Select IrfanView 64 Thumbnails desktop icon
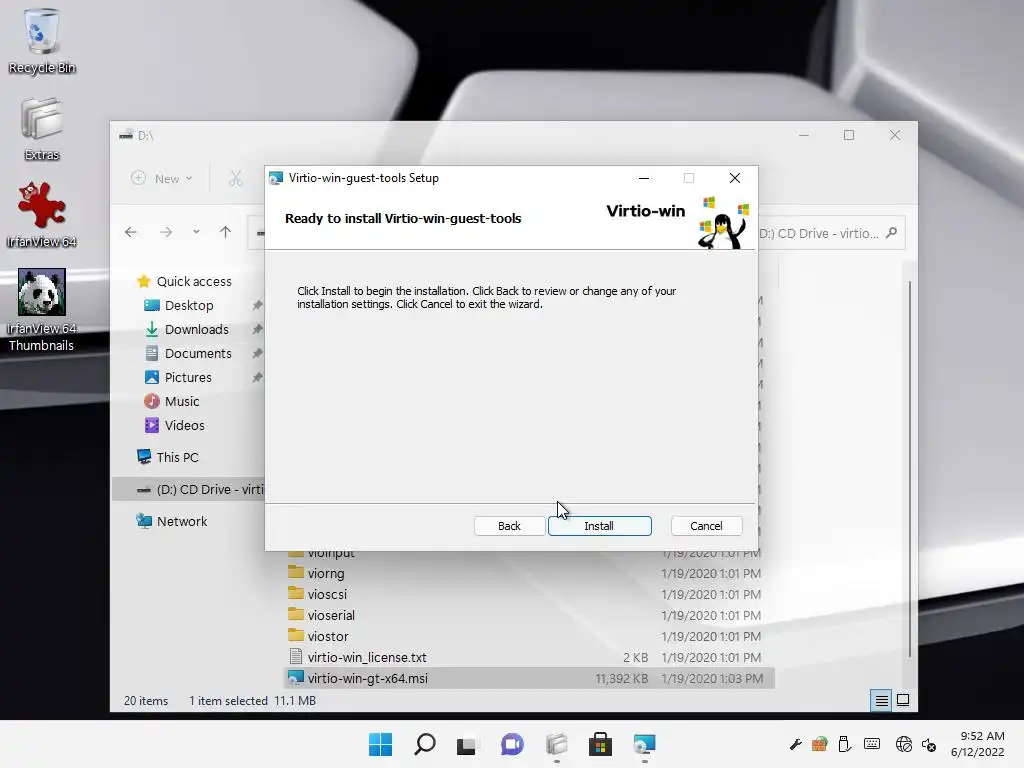Image resolution: width=1024 pixels, height=768 pixels. point(42,310)
